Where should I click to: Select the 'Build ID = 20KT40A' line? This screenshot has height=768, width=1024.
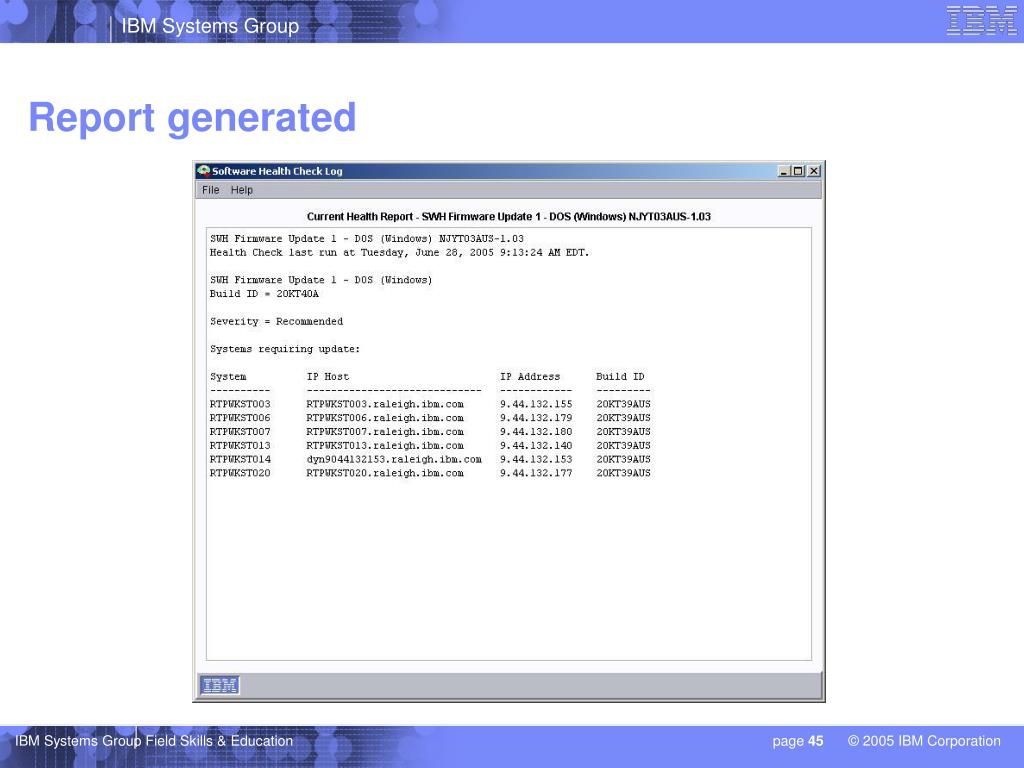click(264, 294)
